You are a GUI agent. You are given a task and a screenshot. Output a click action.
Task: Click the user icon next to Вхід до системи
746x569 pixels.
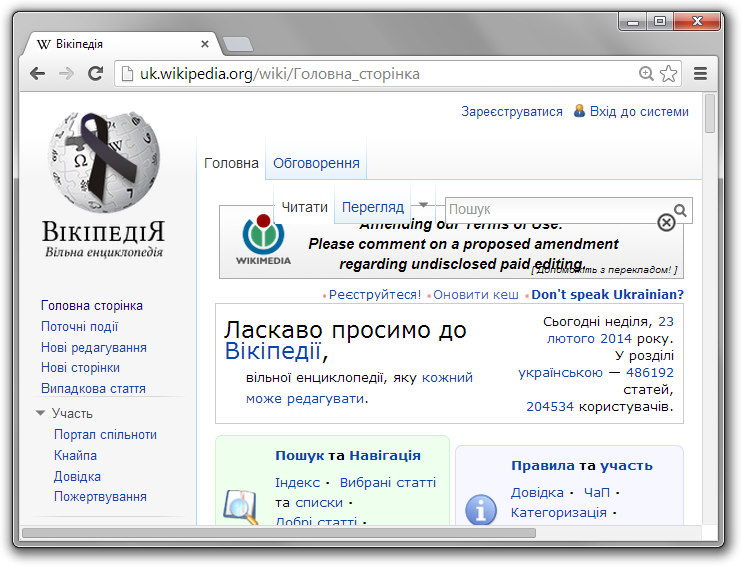(579, 111)
